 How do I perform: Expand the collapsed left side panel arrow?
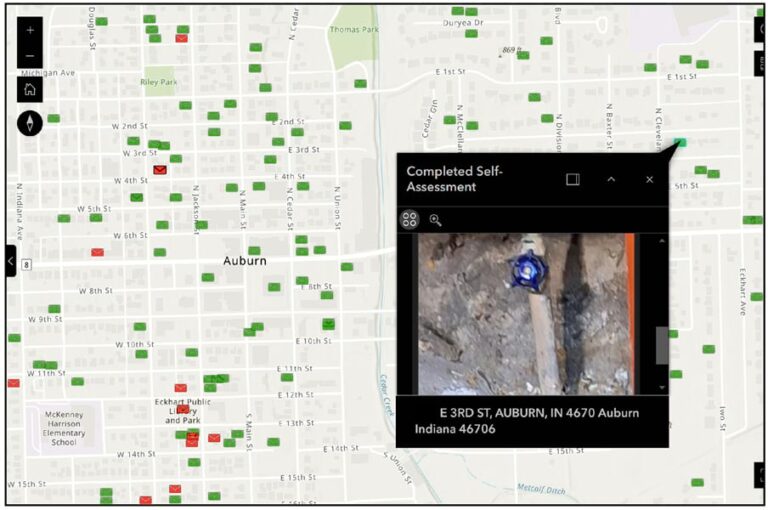[11, 261]
